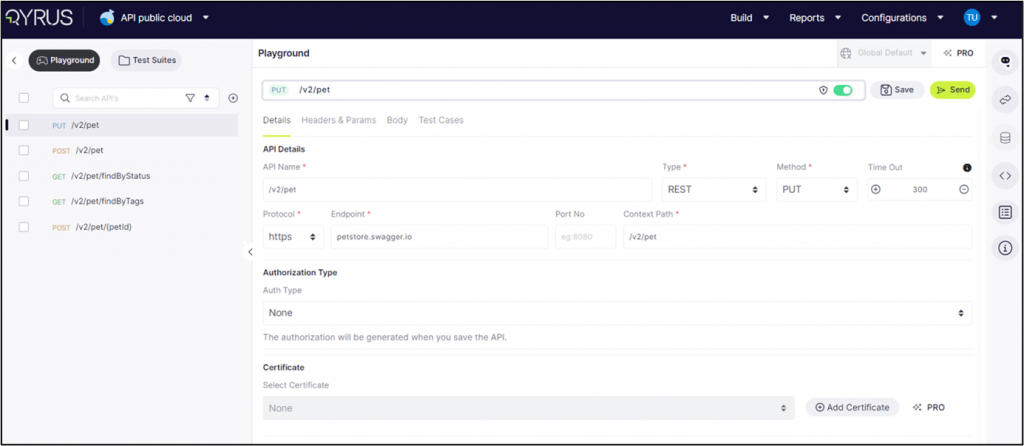This screenshot has height=446, width=1024.
Task: Open the Protocol dropdown showing https
Action: [x=293, y=237]
